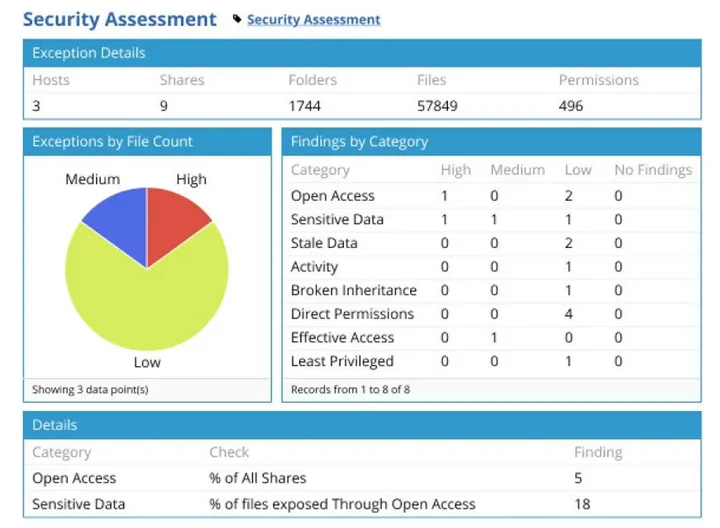Click the tag icon beside Security Assessment link

click(x=237, y=19)
